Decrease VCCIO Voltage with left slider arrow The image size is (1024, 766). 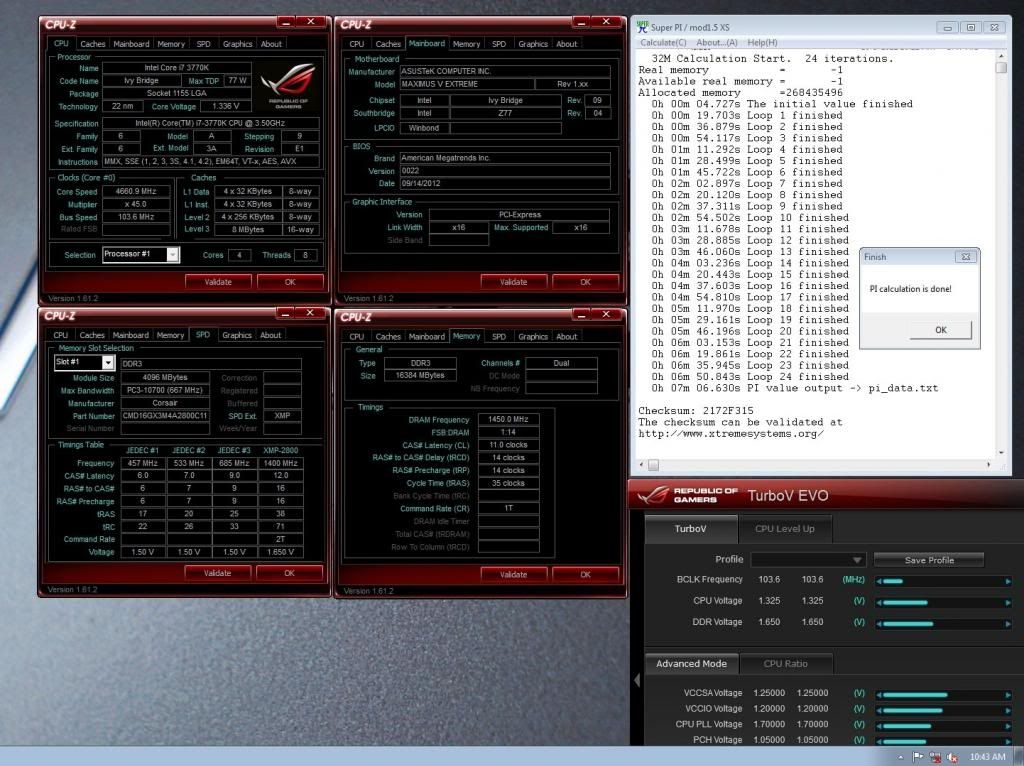coord(879,710)
